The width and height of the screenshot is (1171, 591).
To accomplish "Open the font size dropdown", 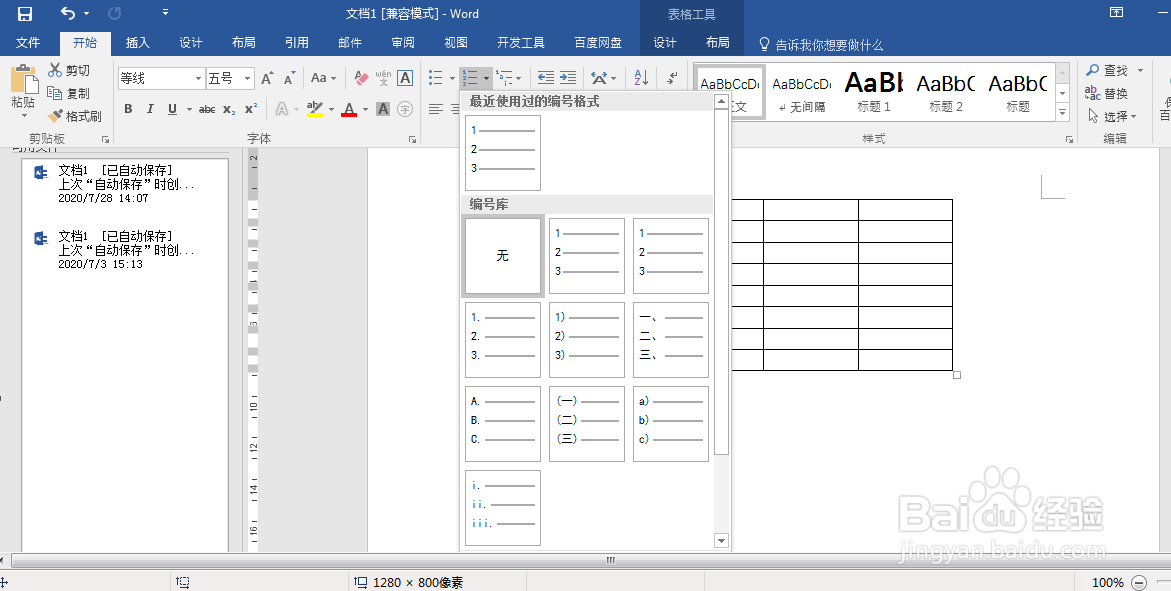I will pyautogui.click(x=247, y=77).
